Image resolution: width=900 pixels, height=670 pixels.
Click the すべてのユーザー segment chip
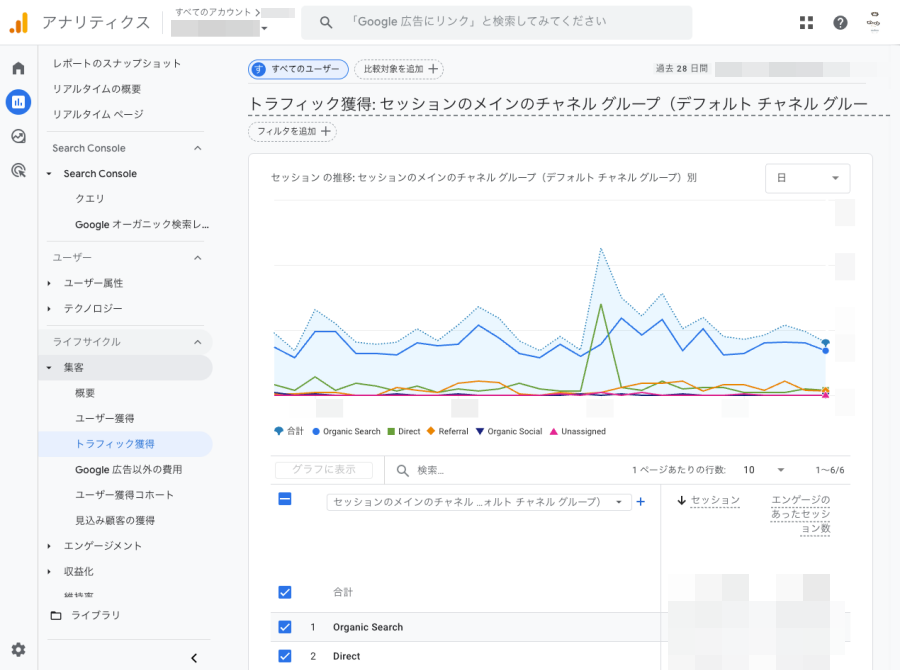(x=298, y=69)
